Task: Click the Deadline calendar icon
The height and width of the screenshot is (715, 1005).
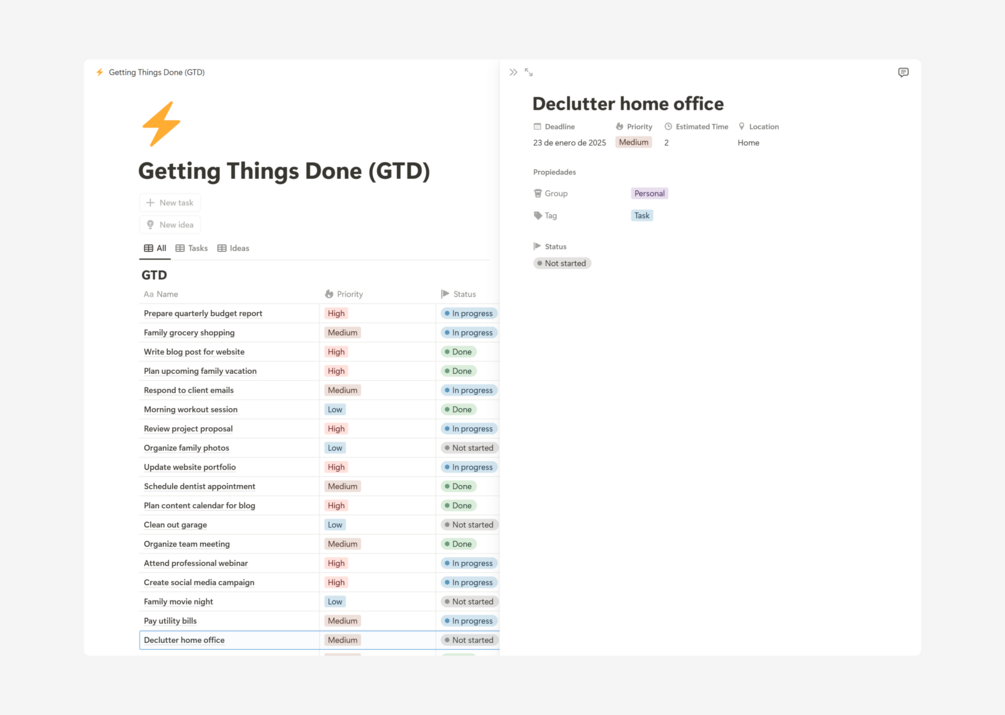Action: 537,127
